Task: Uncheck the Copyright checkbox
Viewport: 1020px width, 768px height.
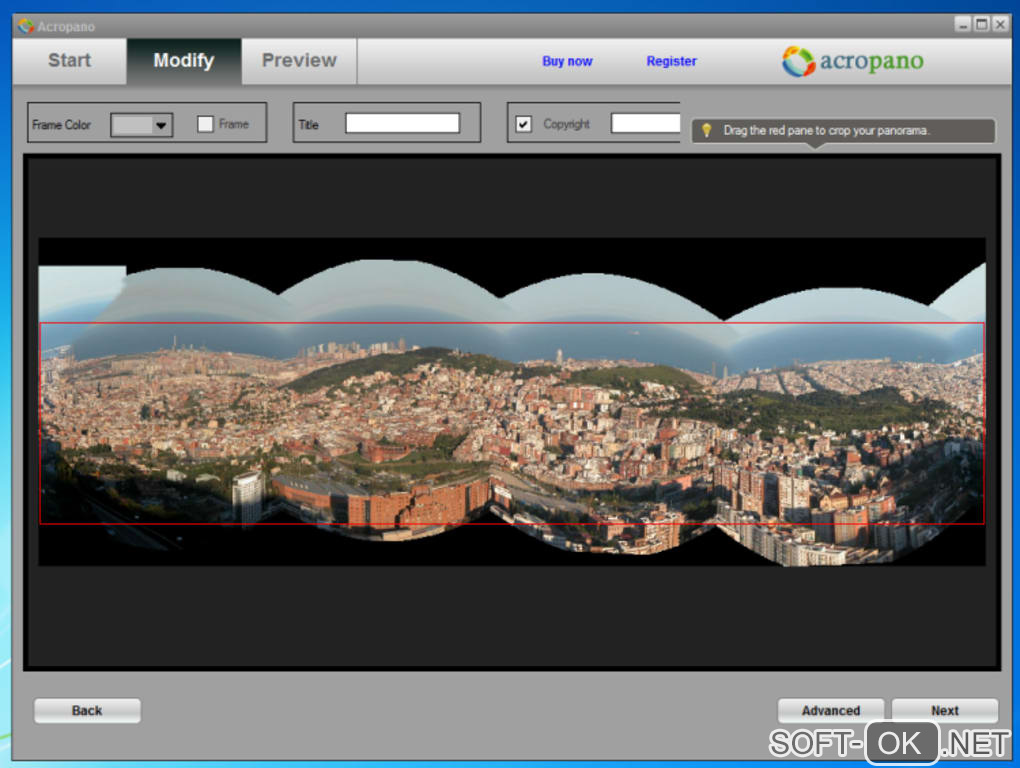Action: (523, 124)
